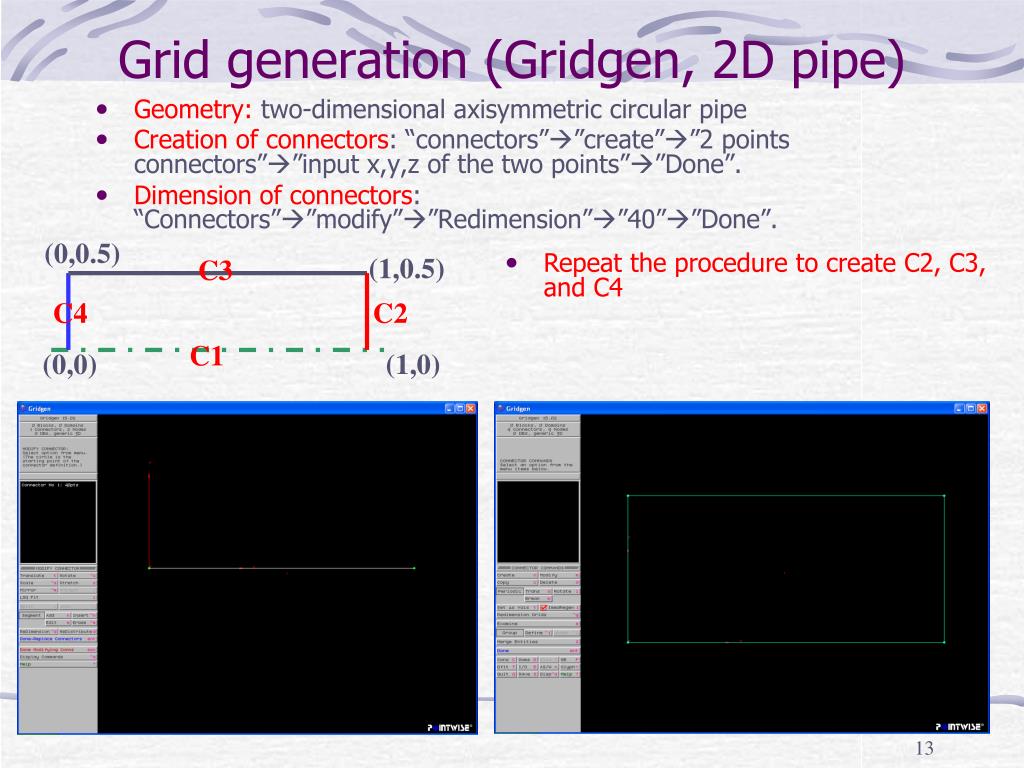
Task: Click Modify in right Gridgen connector commands
Action: [x=559, y=575]
